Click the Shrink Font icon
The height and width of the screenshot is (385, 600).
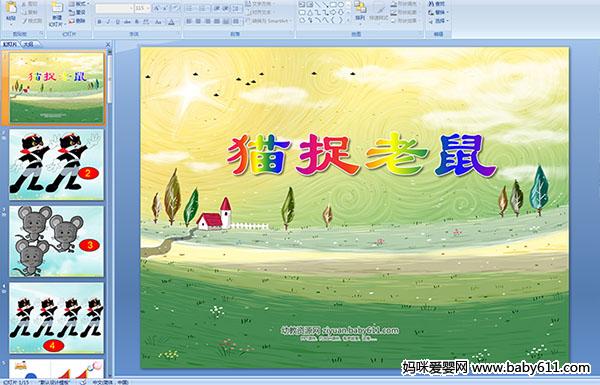(x=166, y=8)
